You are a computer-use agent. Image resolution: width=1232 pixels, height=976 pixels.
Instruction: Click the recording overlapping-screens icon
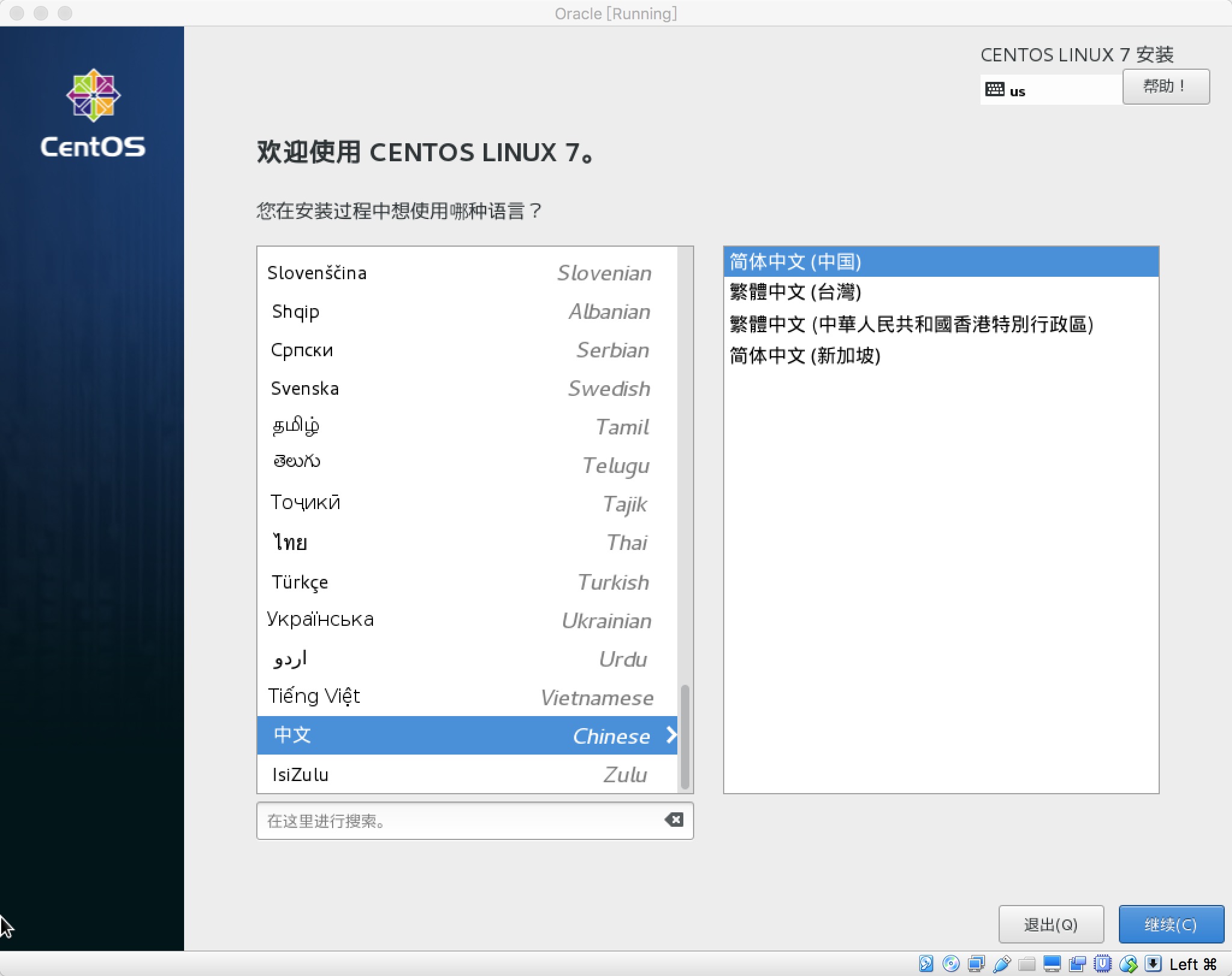[1077, 963]
